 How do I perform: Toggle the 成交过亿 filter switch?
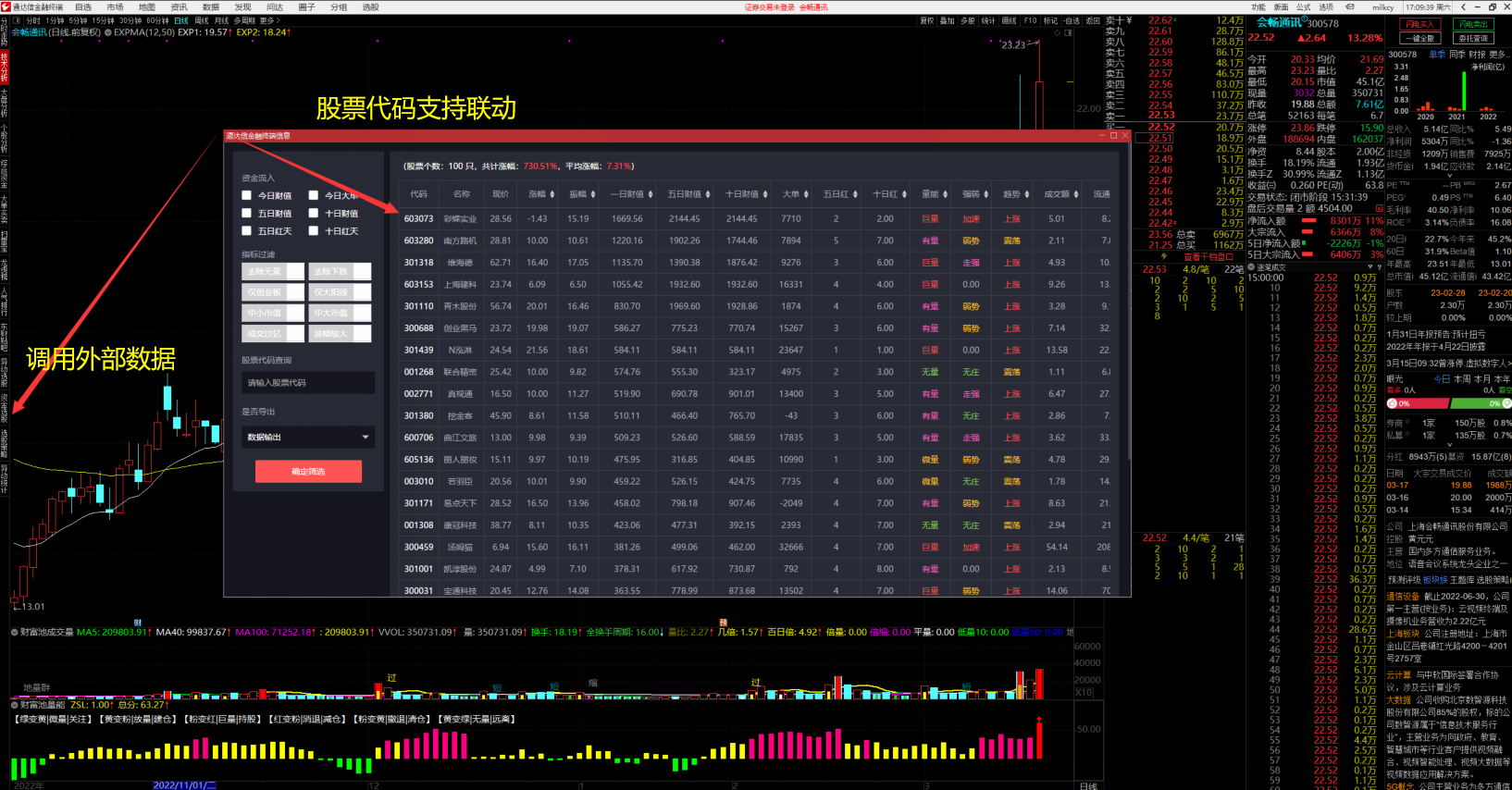pyautogui.click(x=273, y=333)
